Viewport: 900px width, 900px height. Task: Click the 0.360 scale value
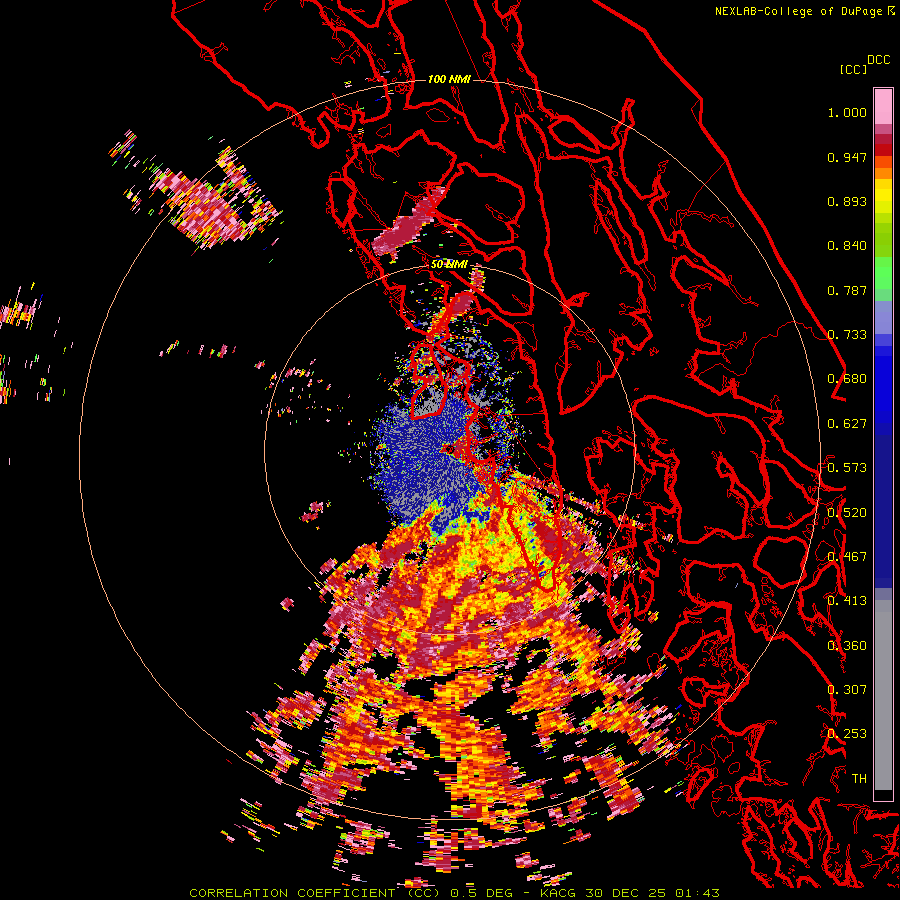pos(847,646)
